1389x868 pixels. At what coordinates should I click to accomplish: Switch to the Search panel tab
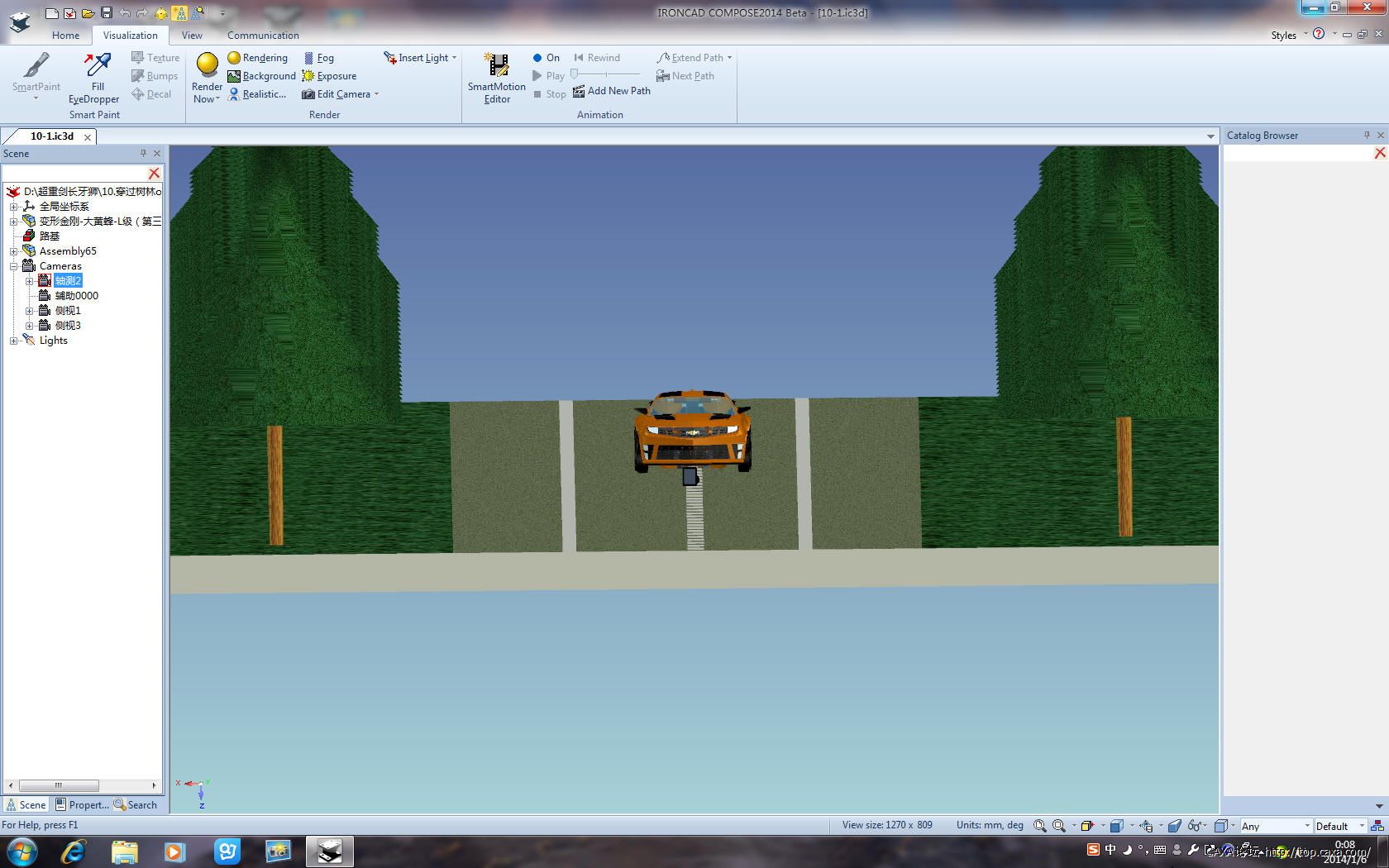pos(136,804)
